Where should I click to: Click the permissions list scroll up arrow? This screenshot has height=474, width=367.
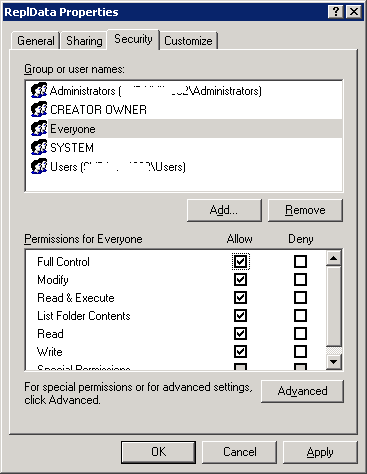(x=334, y=258)
